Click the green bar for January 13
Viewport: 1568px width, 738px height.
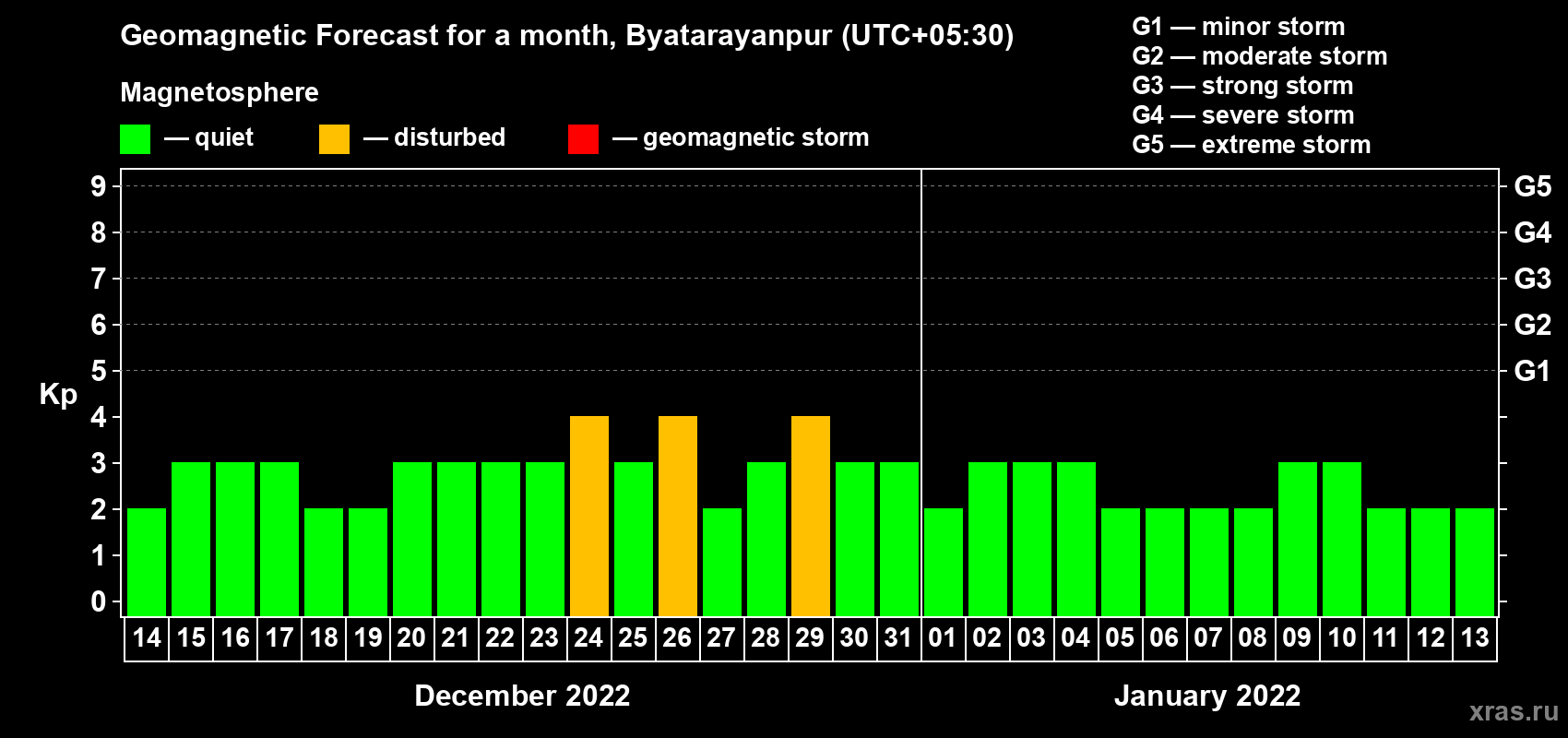(1475, 562)
